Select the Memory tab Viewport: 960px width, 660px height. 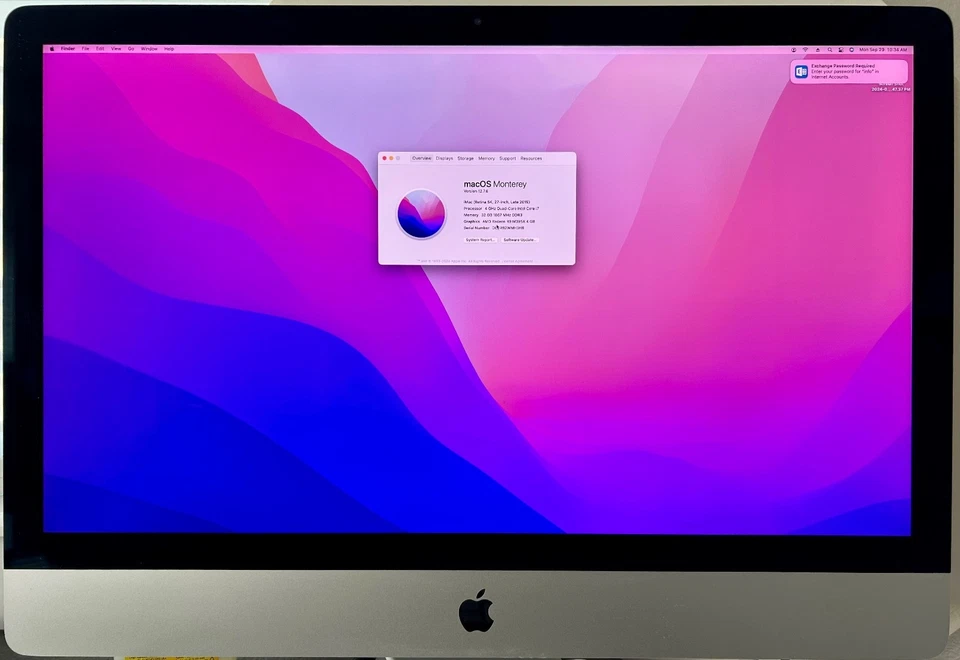(x=487, y=159)
